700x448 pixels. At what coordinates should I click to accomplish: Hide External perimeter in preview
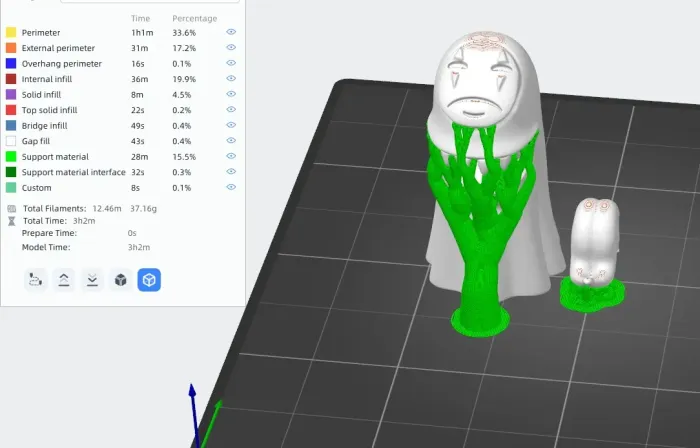[x=231, y=47]
